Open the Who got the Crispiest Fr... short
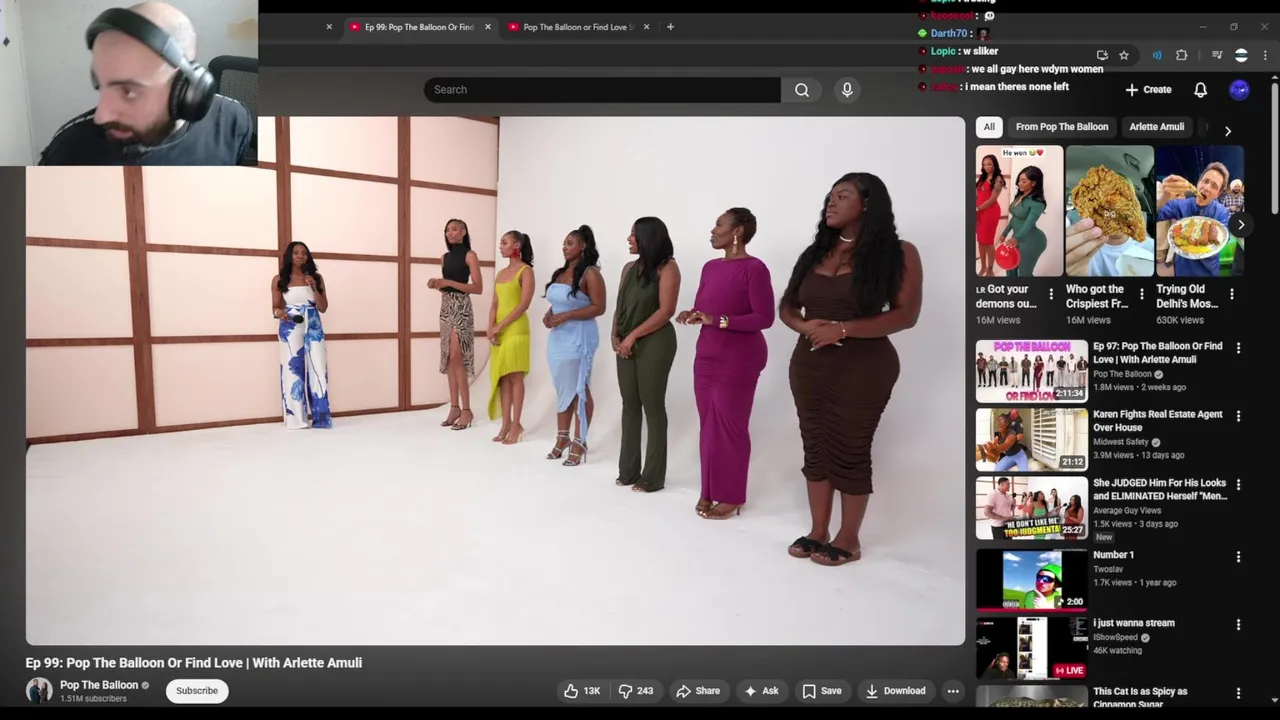This screenshot has width=1280, height=720. [x=1109, y=211]
